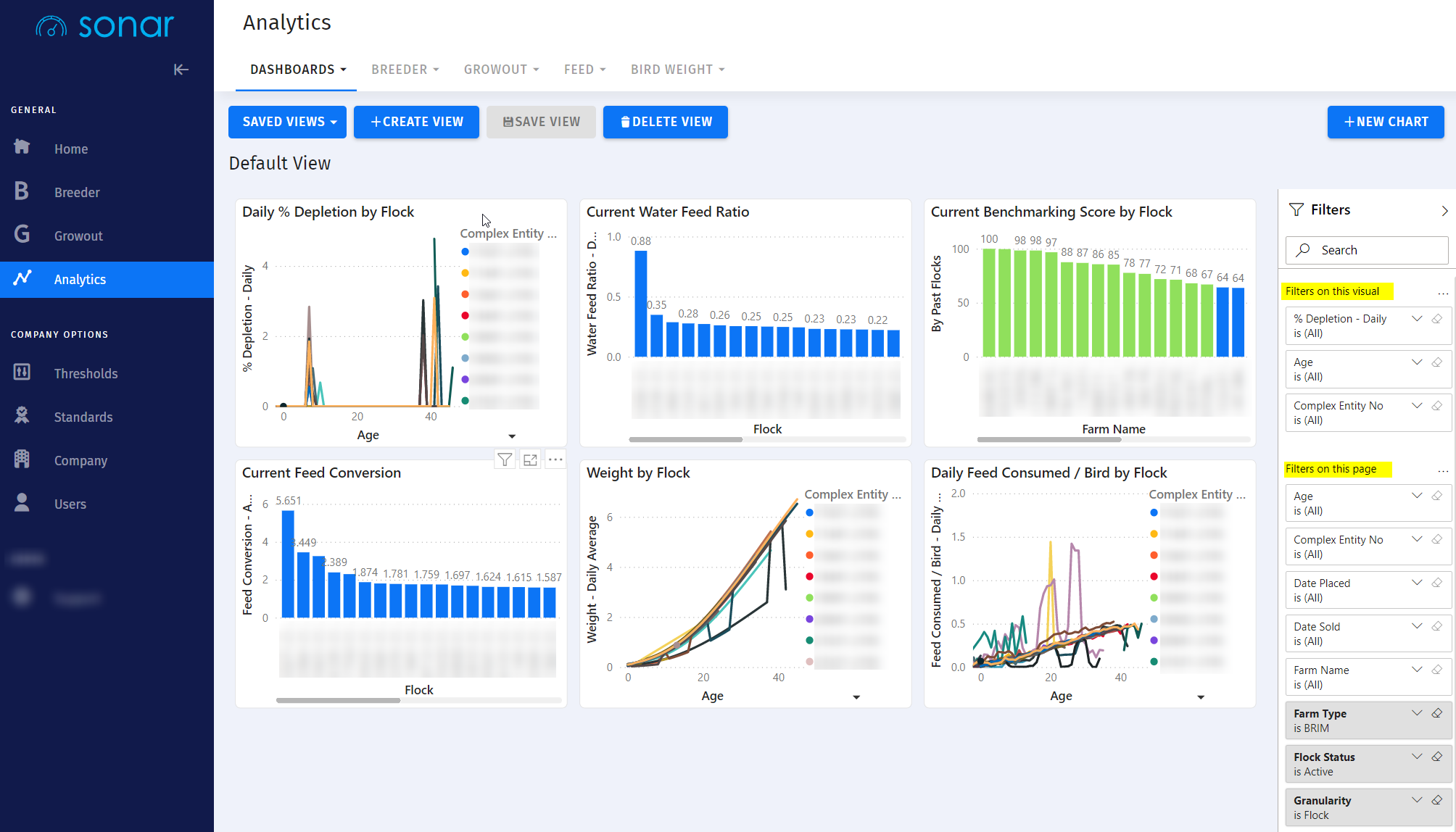Open the Feed tab menu
The width and height of the screenshot is (1456, 832).
click(584, 70)
